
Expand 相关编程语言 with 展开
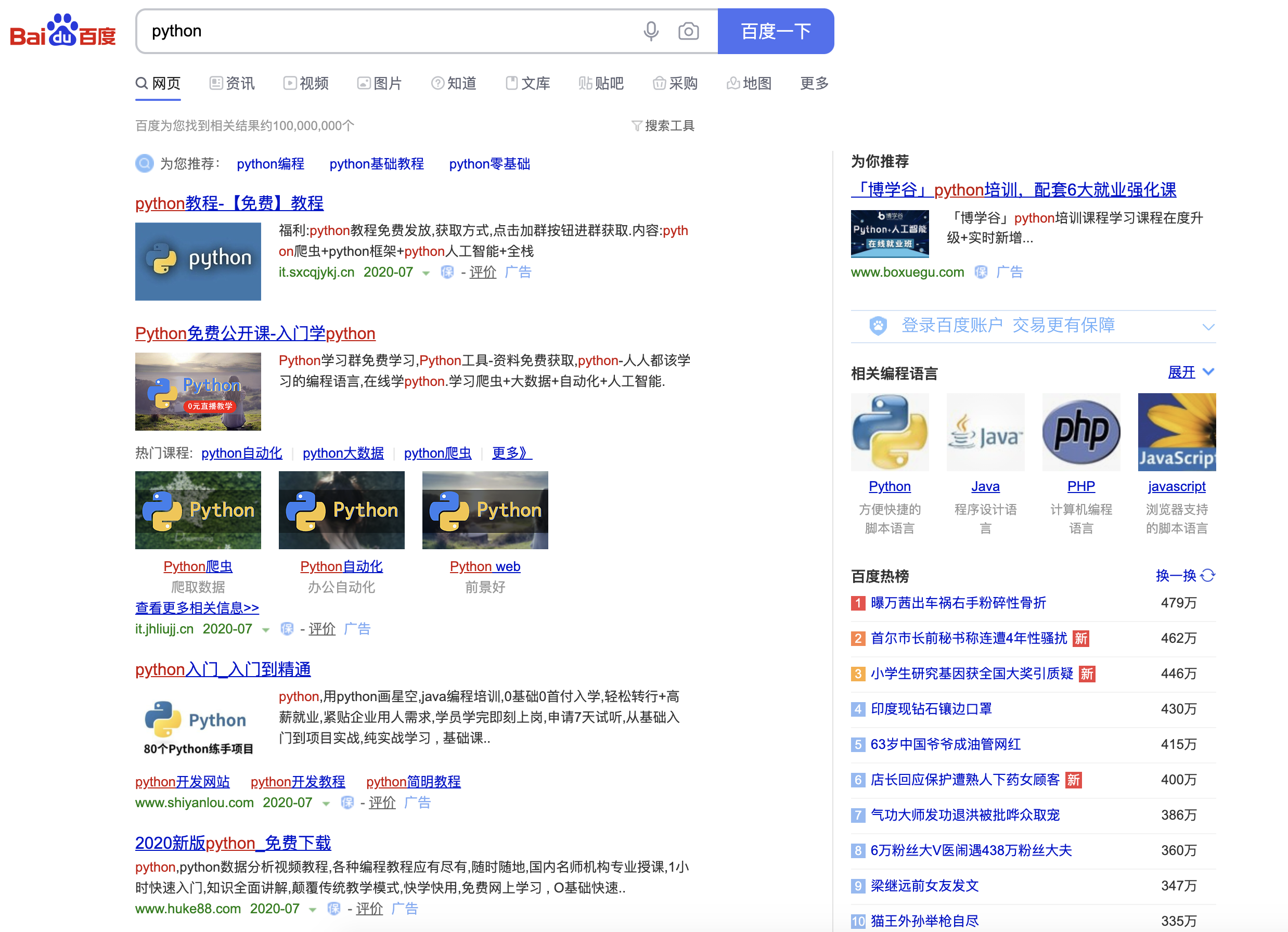[x=1190, y=372]
